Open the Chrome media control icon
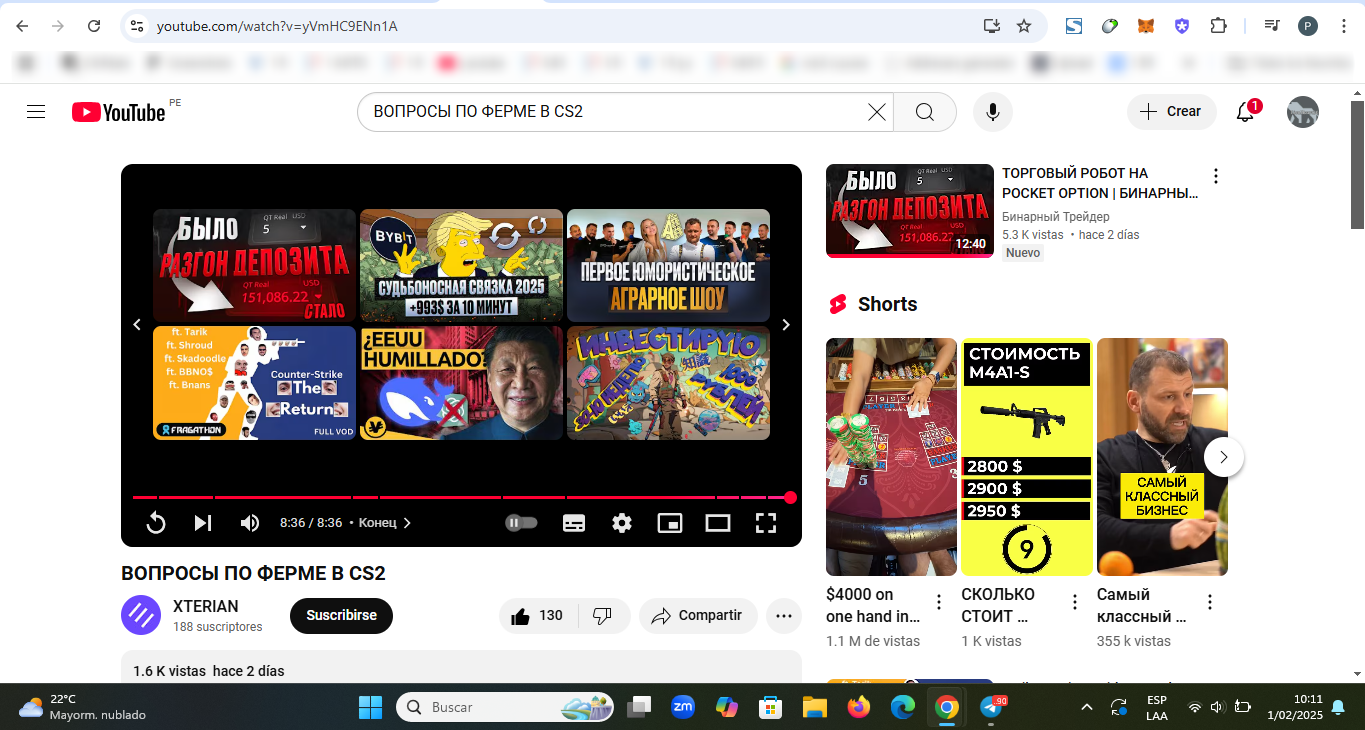 (x=1272, y=26)
